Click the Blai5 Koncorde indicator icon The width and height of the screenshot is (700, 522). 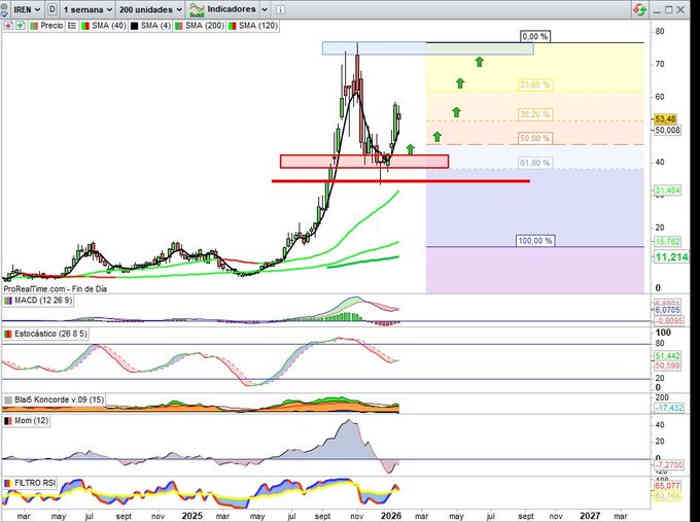point(8,399)
